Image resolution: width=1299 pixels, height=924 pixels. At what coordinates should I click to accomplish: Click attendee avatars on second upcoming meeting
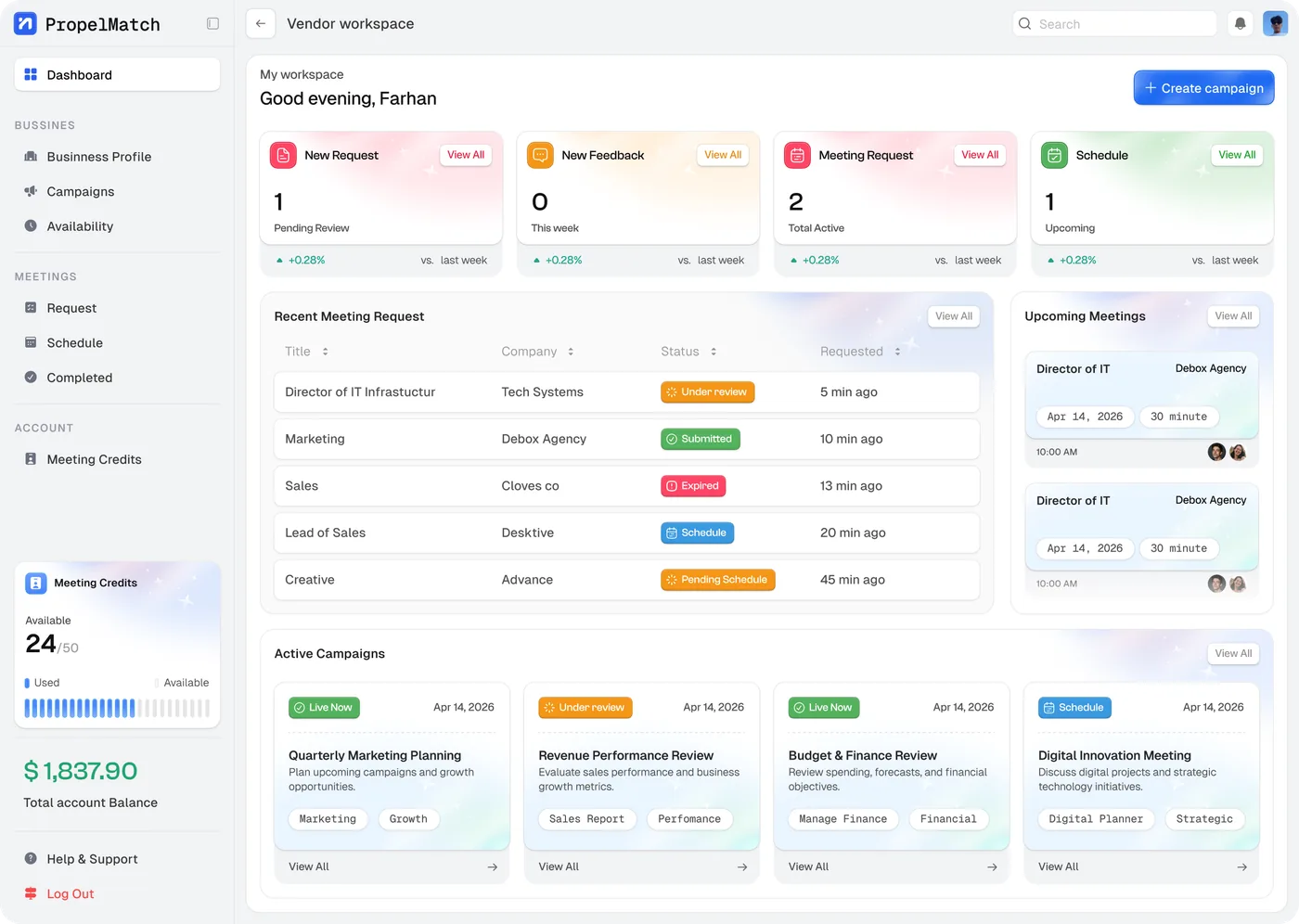(x=1227, y=584)
